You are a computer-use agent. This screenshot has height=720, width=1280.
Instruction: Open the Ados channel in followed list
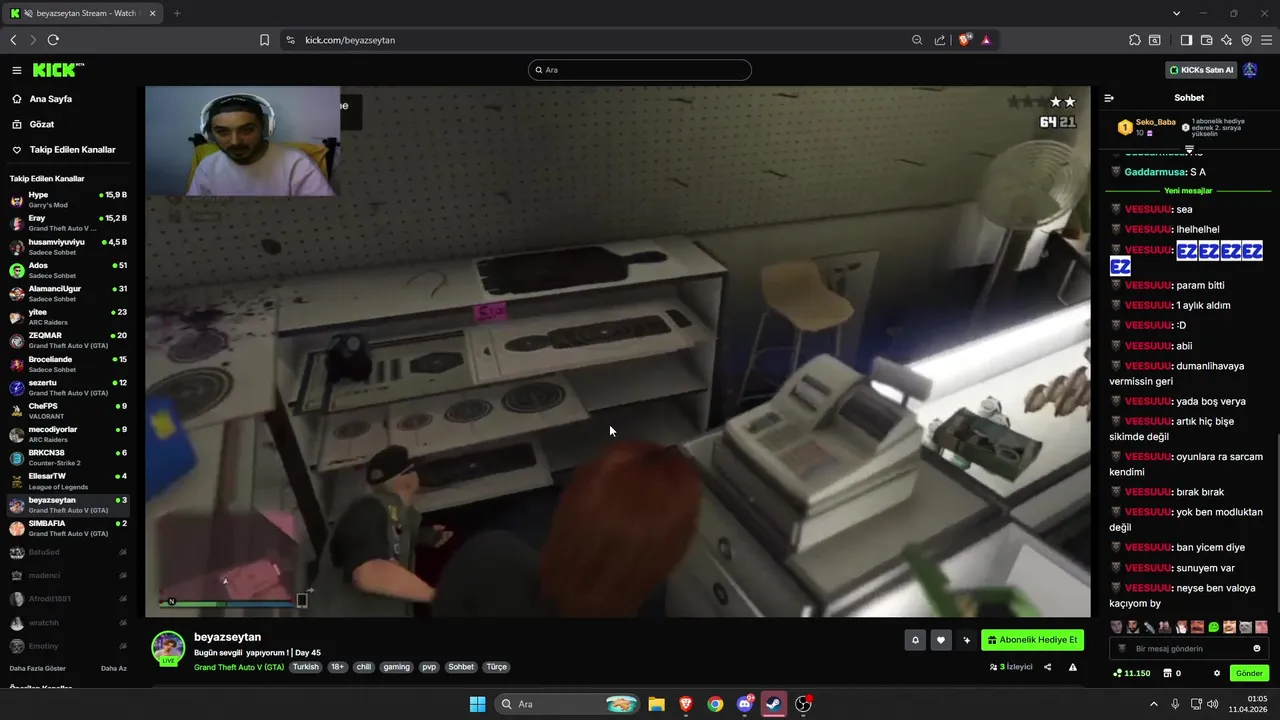tap(68, 269)
